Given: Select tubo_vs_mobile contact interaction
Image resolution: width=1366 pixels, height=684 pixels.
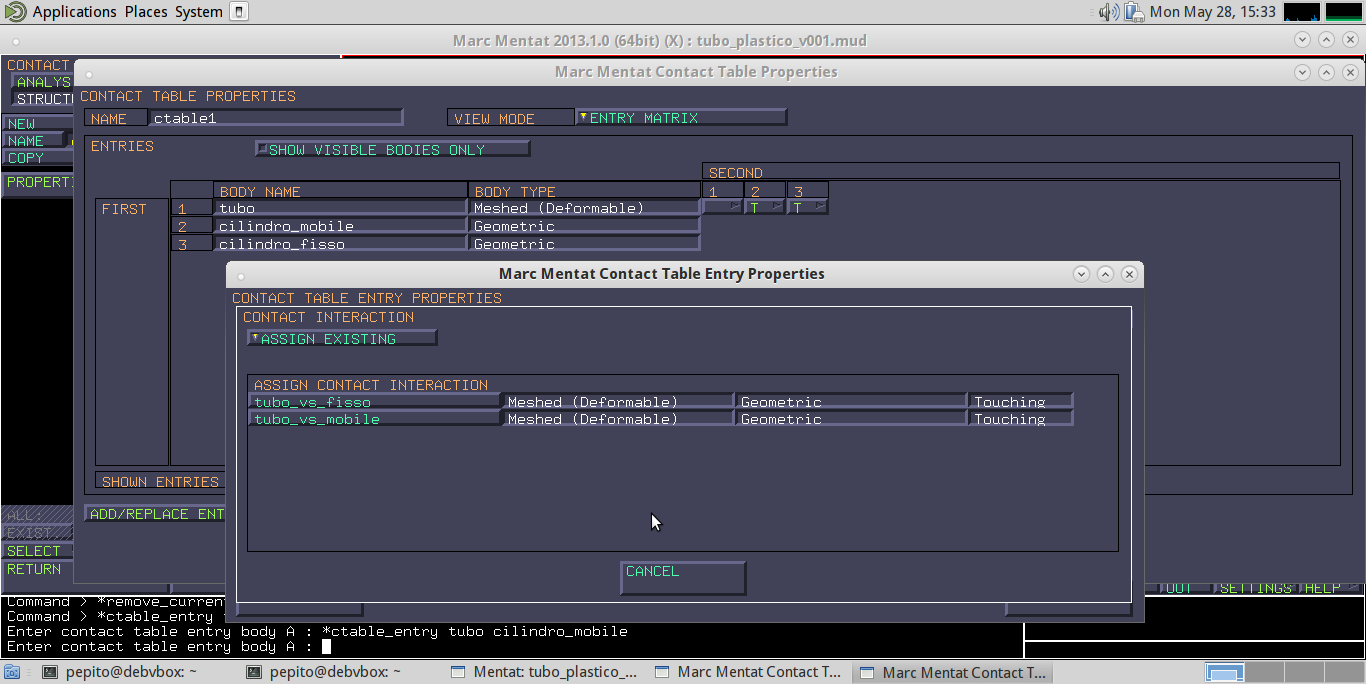Looking at the screenshot, I should point(374,419).
